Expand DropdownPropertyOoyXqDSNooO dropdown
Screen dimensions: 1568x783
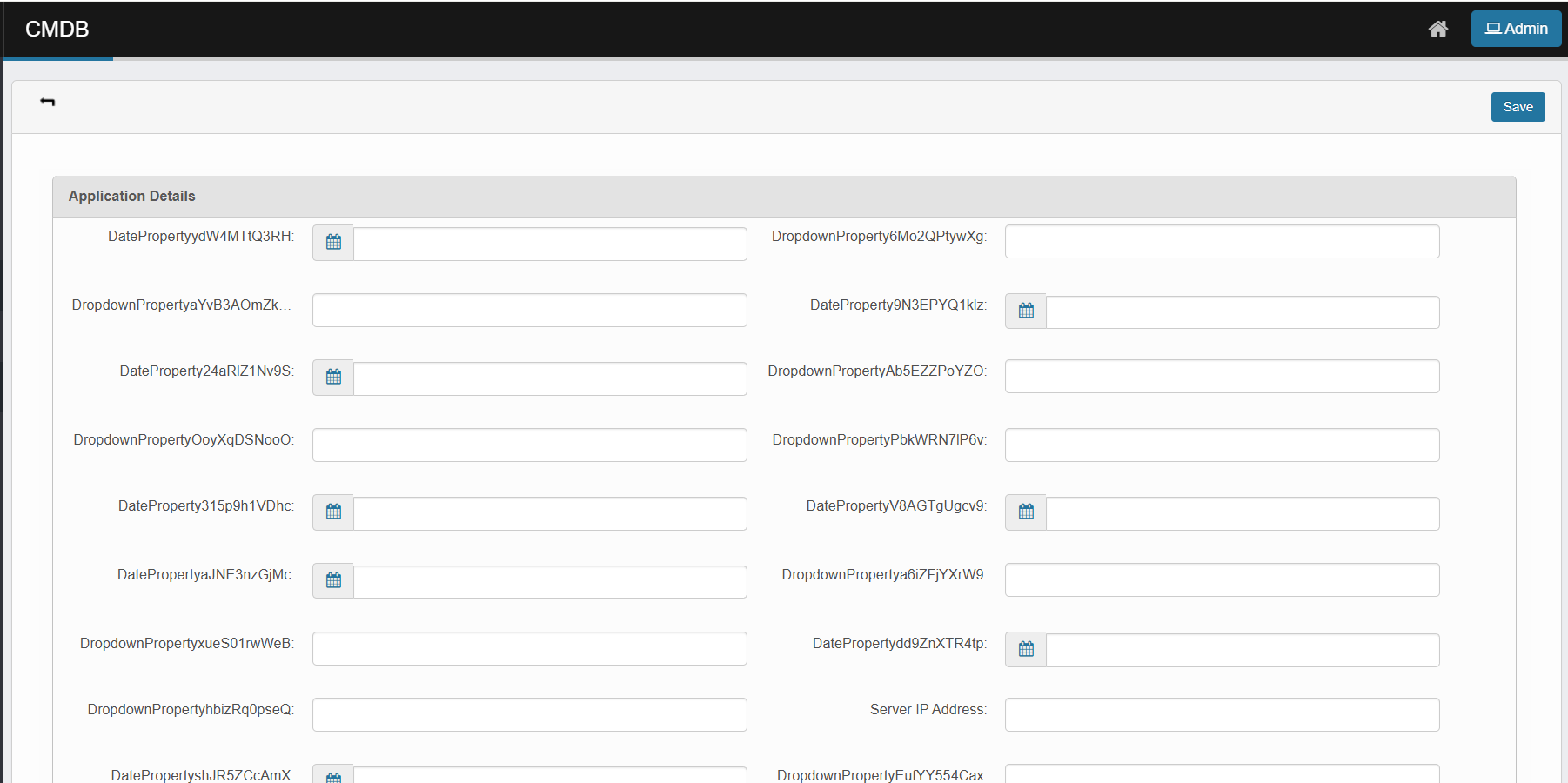[x=529, y=445]
